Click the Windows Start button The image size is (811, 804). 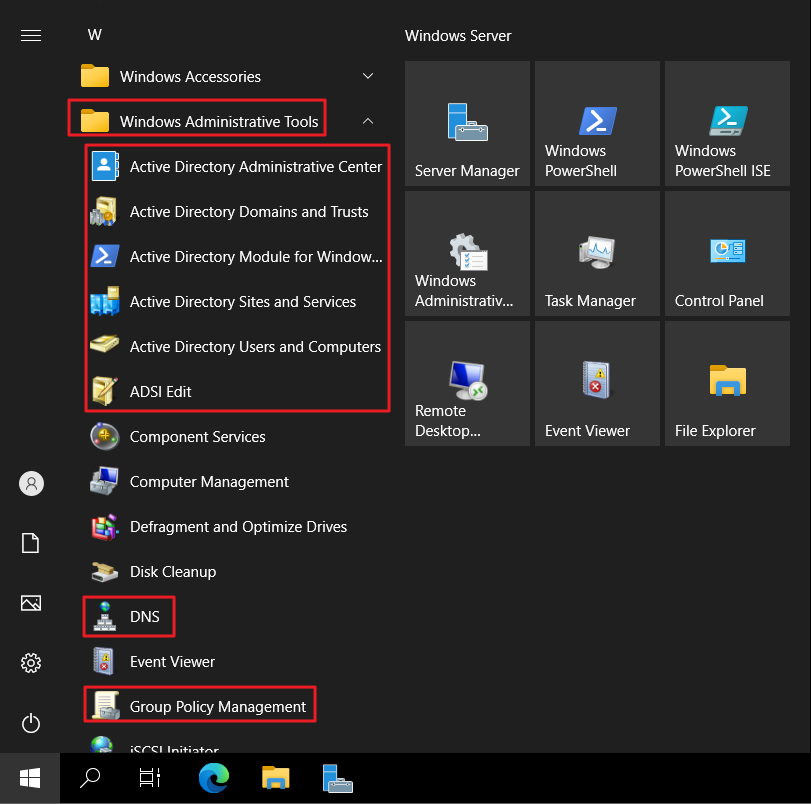30,778
